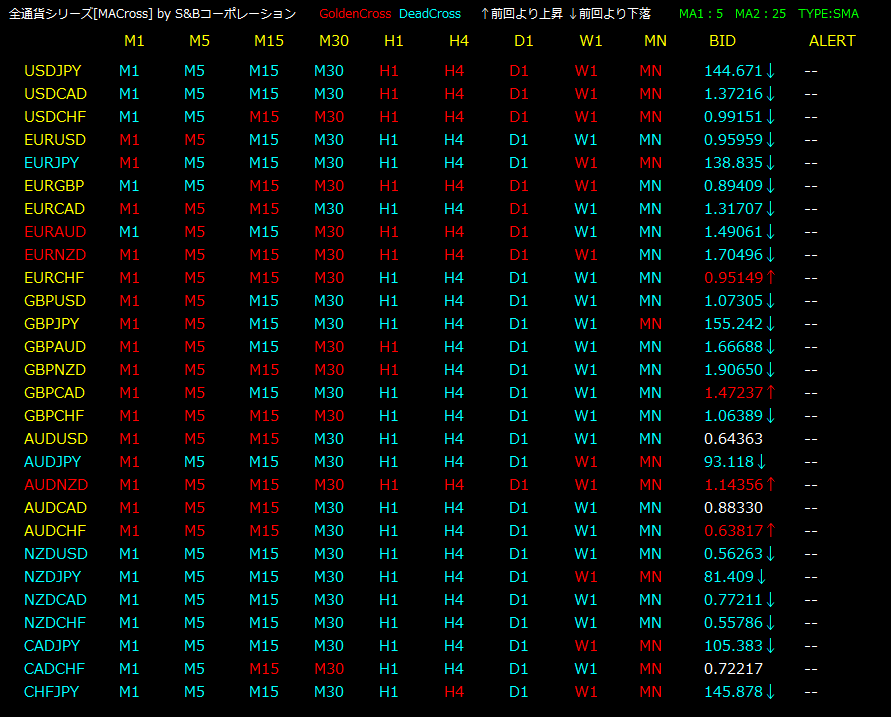Click the CADJPY symbol name
Viewport: 891px width, 717px height.
tap(52, 646)
